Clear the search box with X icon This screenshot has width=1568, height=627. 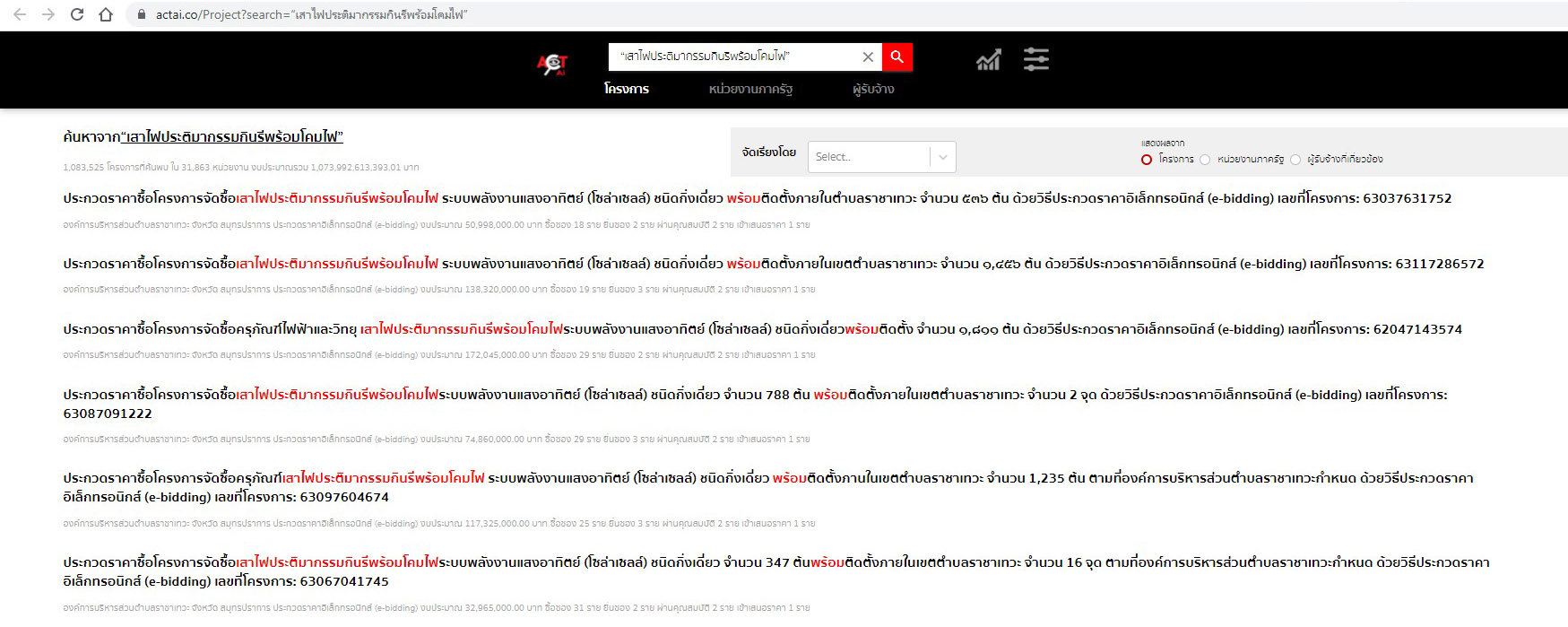tap(867, 57)
